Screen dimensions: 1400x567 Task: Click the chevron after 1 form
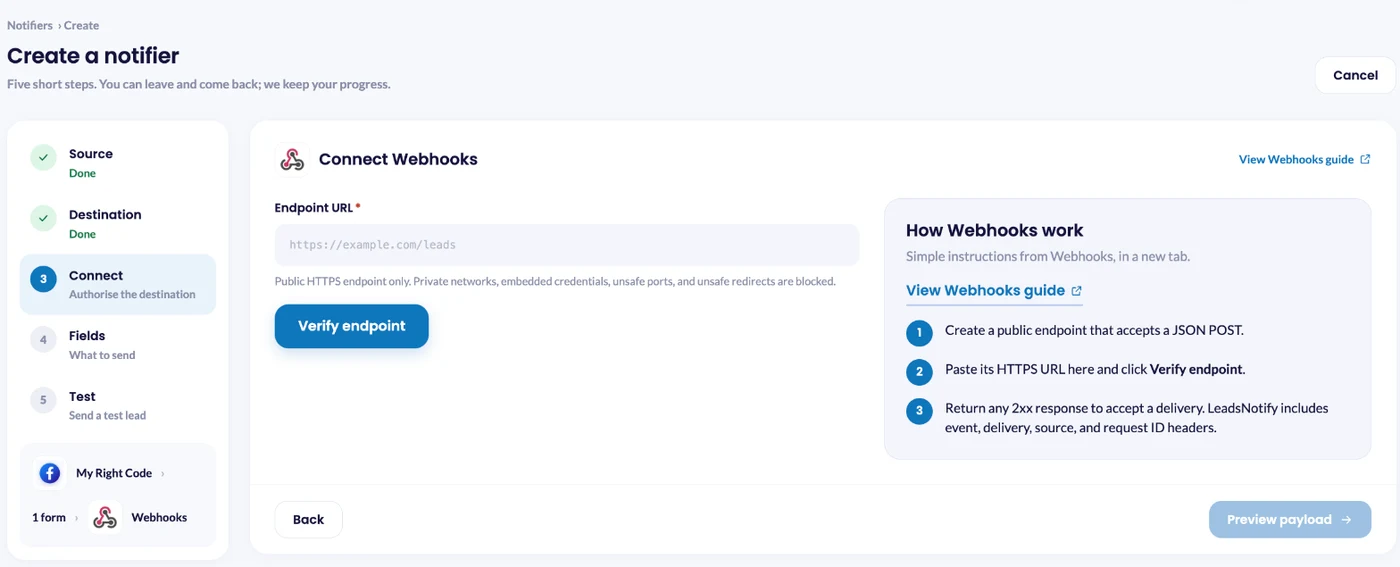coord(77,518)
